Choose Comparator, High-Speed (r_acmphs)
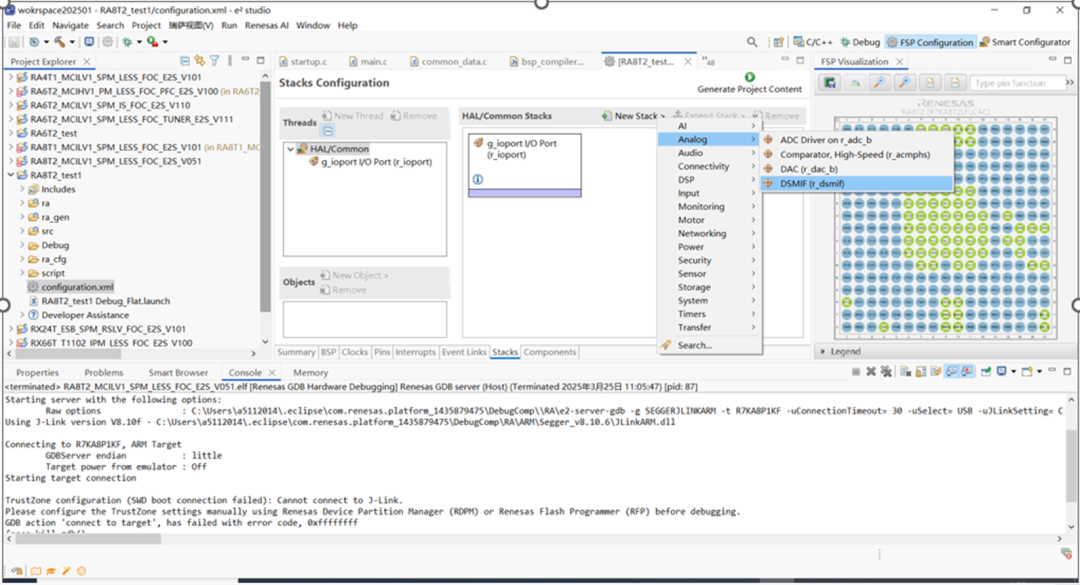 tap(857, 154)
